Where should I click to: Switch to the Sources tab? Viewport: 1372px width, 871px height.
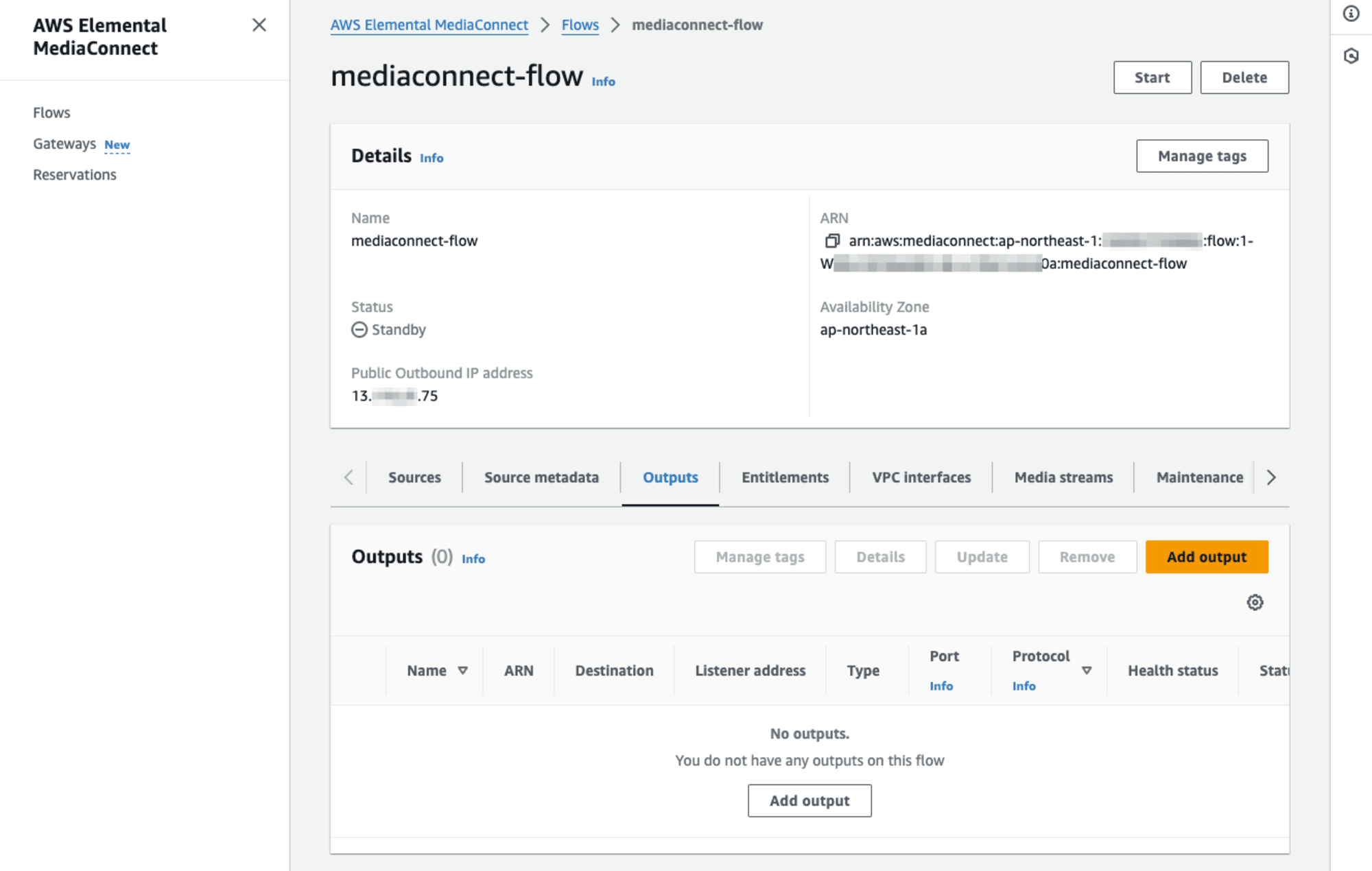[414, 477]
